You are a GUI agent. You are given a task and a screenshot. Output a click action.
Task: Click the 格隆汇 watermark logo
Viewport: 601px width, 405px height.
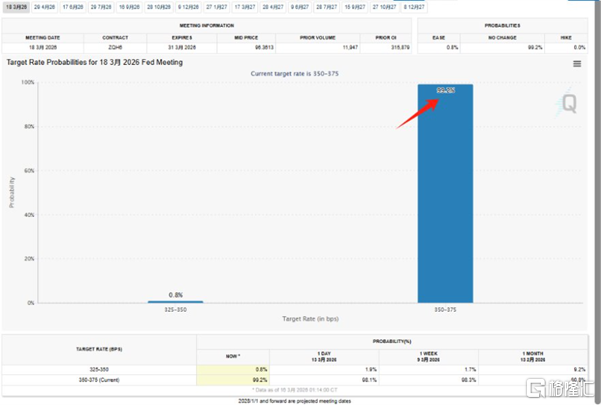pos(560,387)
